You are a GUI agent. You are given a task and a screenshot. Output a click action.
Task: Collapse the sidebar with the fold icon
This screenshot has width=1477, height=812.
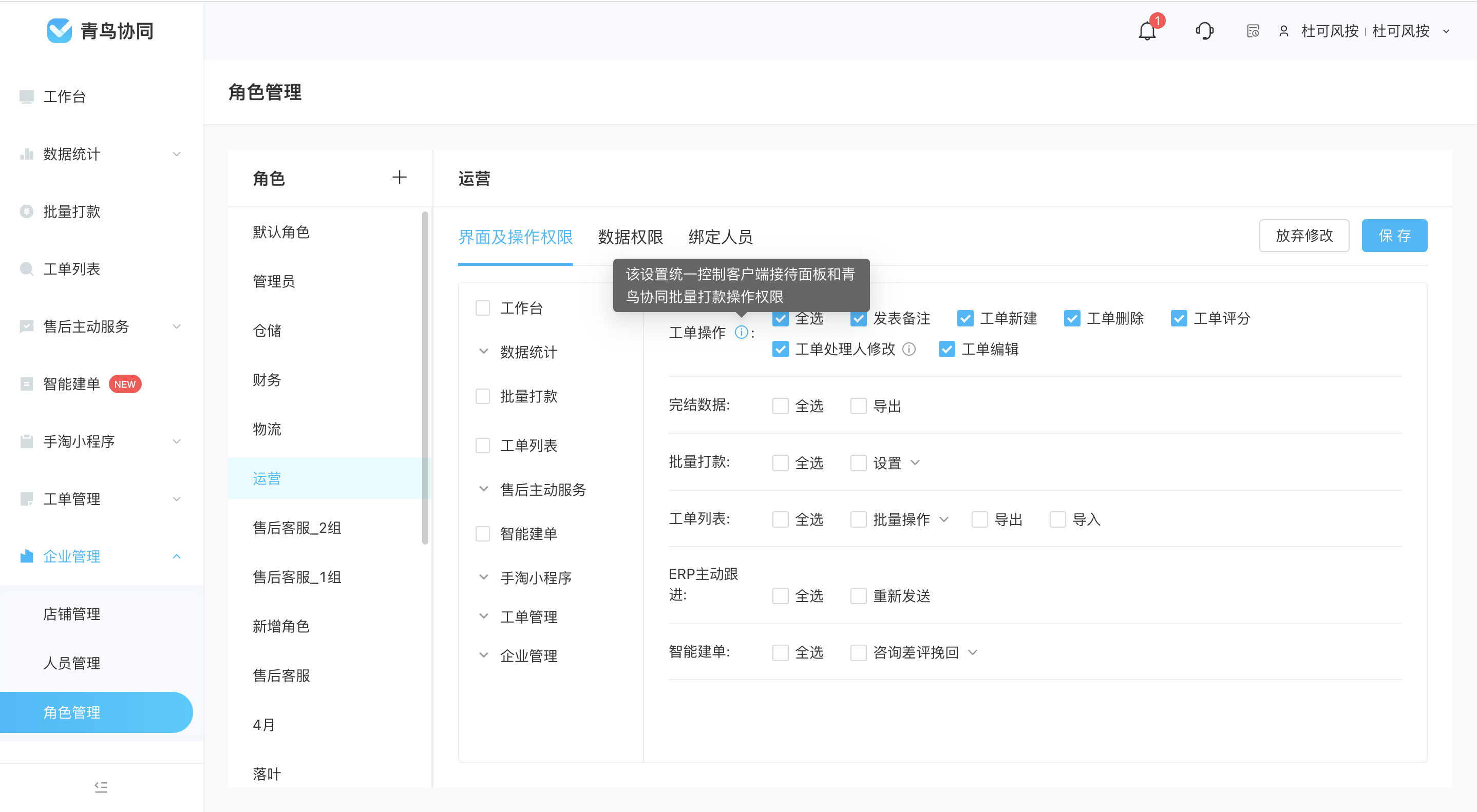[101, 787]
